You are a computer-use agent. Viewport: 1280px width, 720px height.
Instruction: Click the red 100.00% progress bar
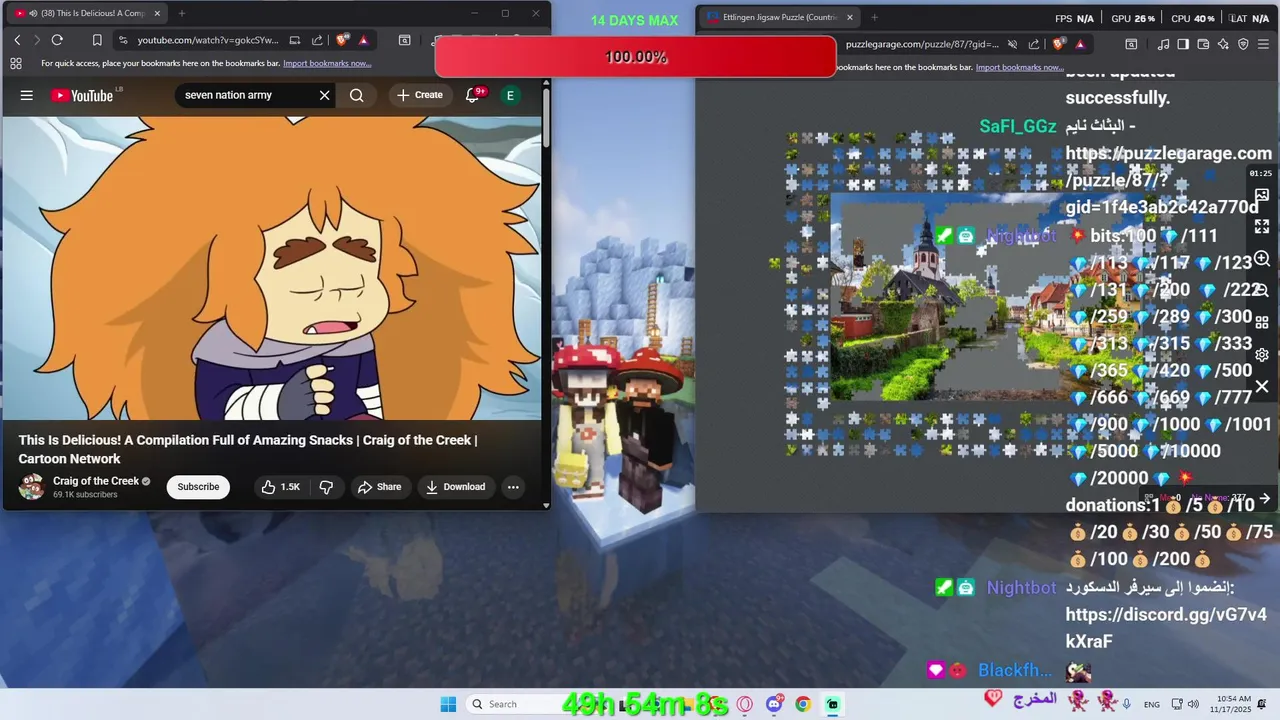pyautogui.click(x=635, y=57)
